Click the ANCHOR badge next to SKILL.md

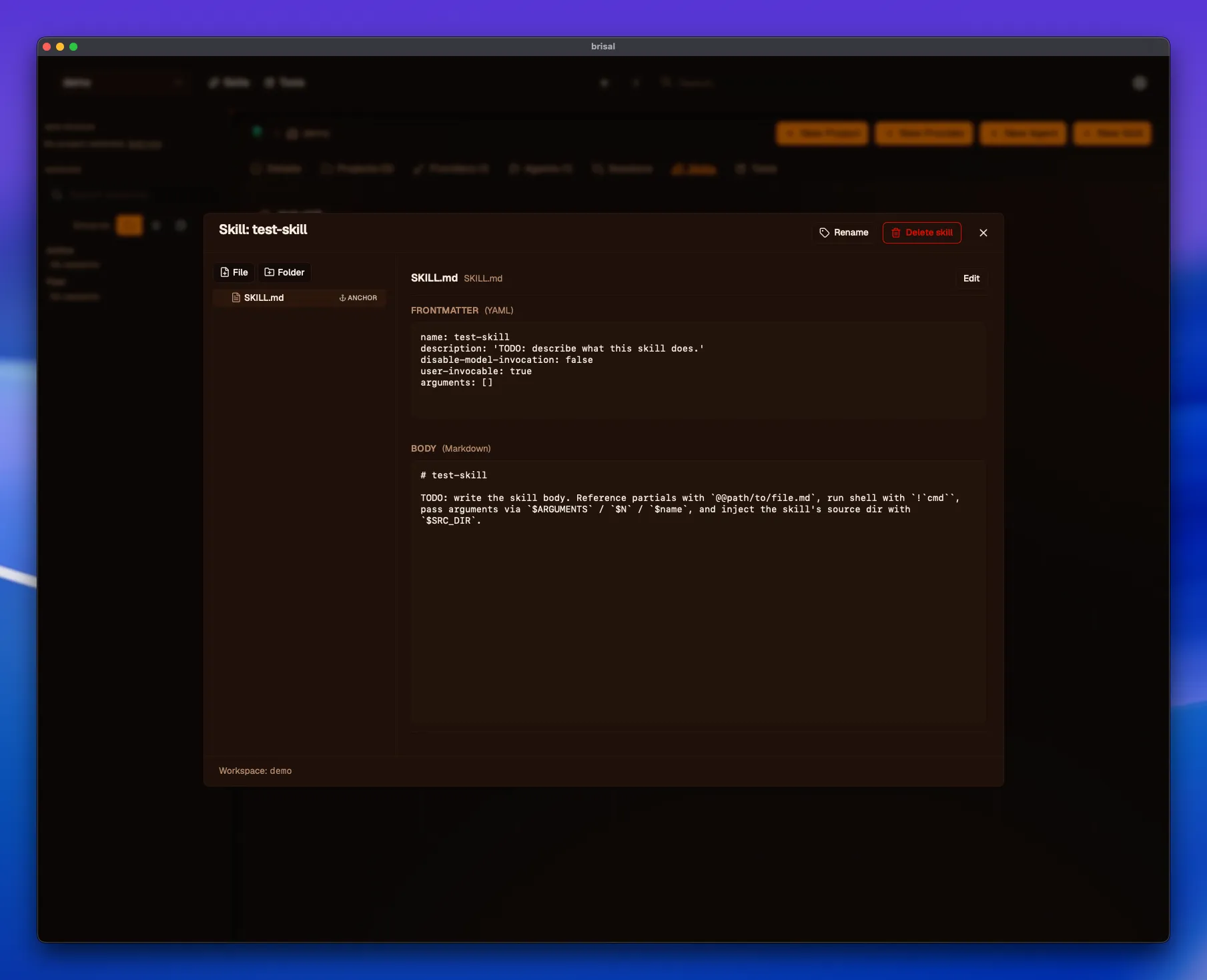point(358,298)
